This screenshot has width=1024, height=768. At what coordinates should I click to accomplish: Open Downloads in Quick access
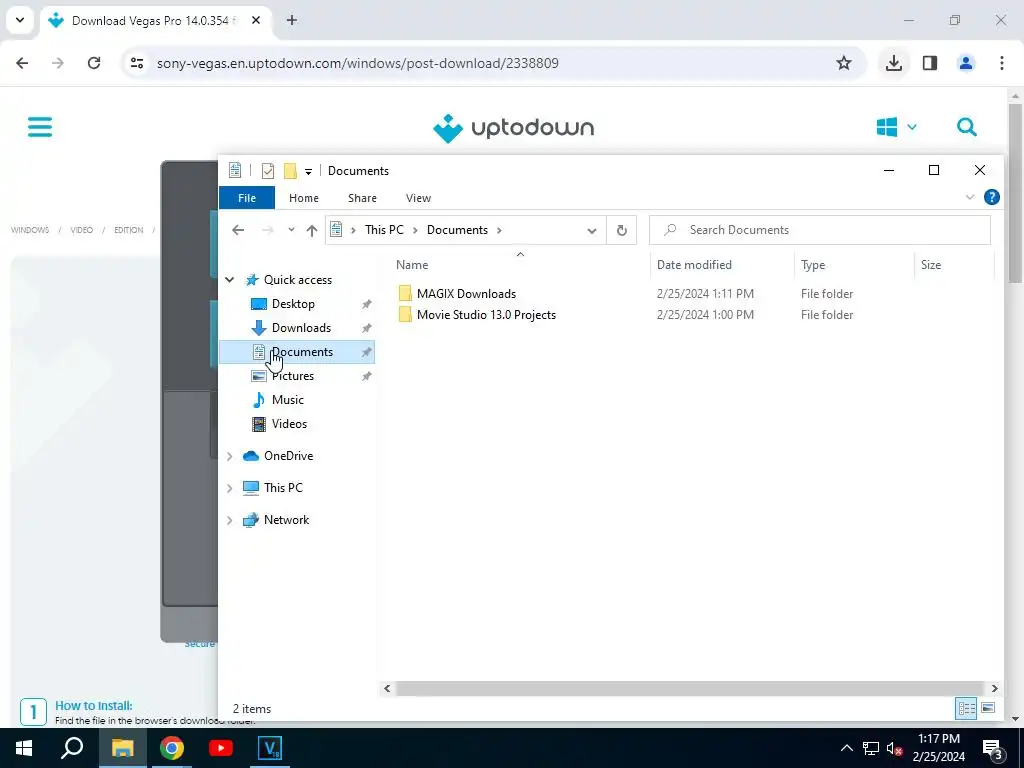click(x=301, y=328)
